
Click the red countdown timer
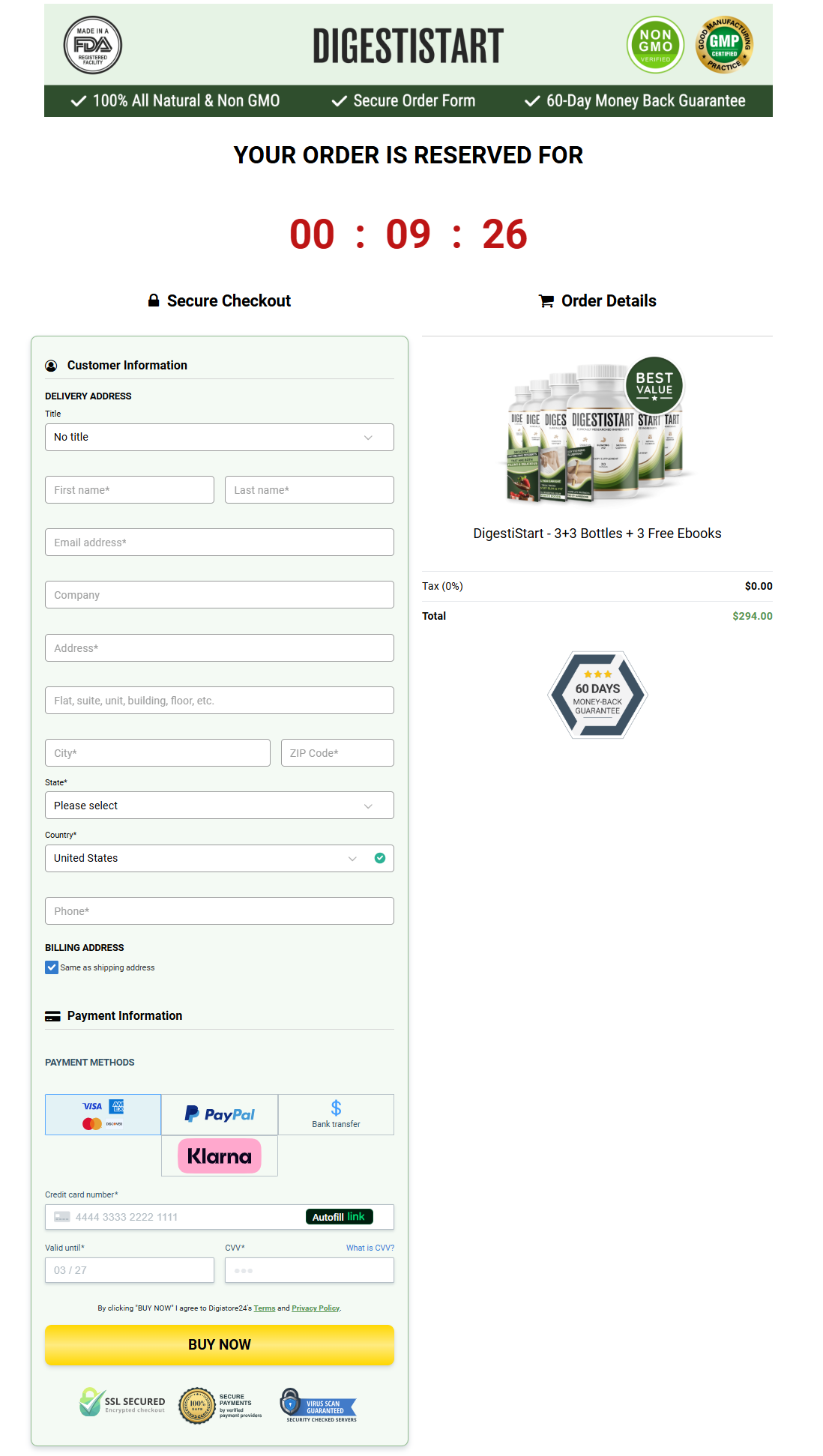(x=409, y=235)
